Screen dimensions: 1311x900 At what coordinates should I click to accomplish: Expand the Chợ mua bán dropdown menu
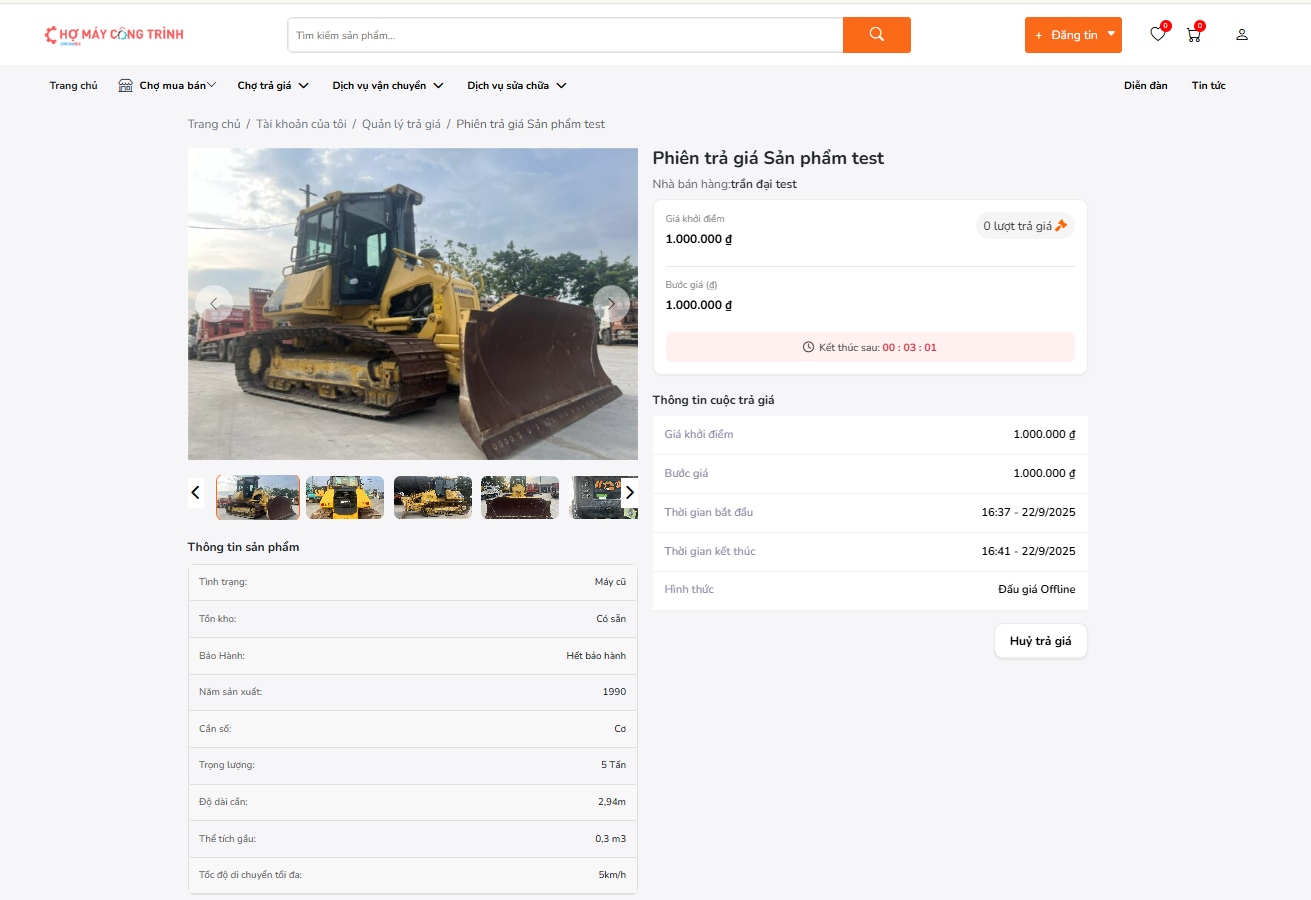tap(167, 86)
